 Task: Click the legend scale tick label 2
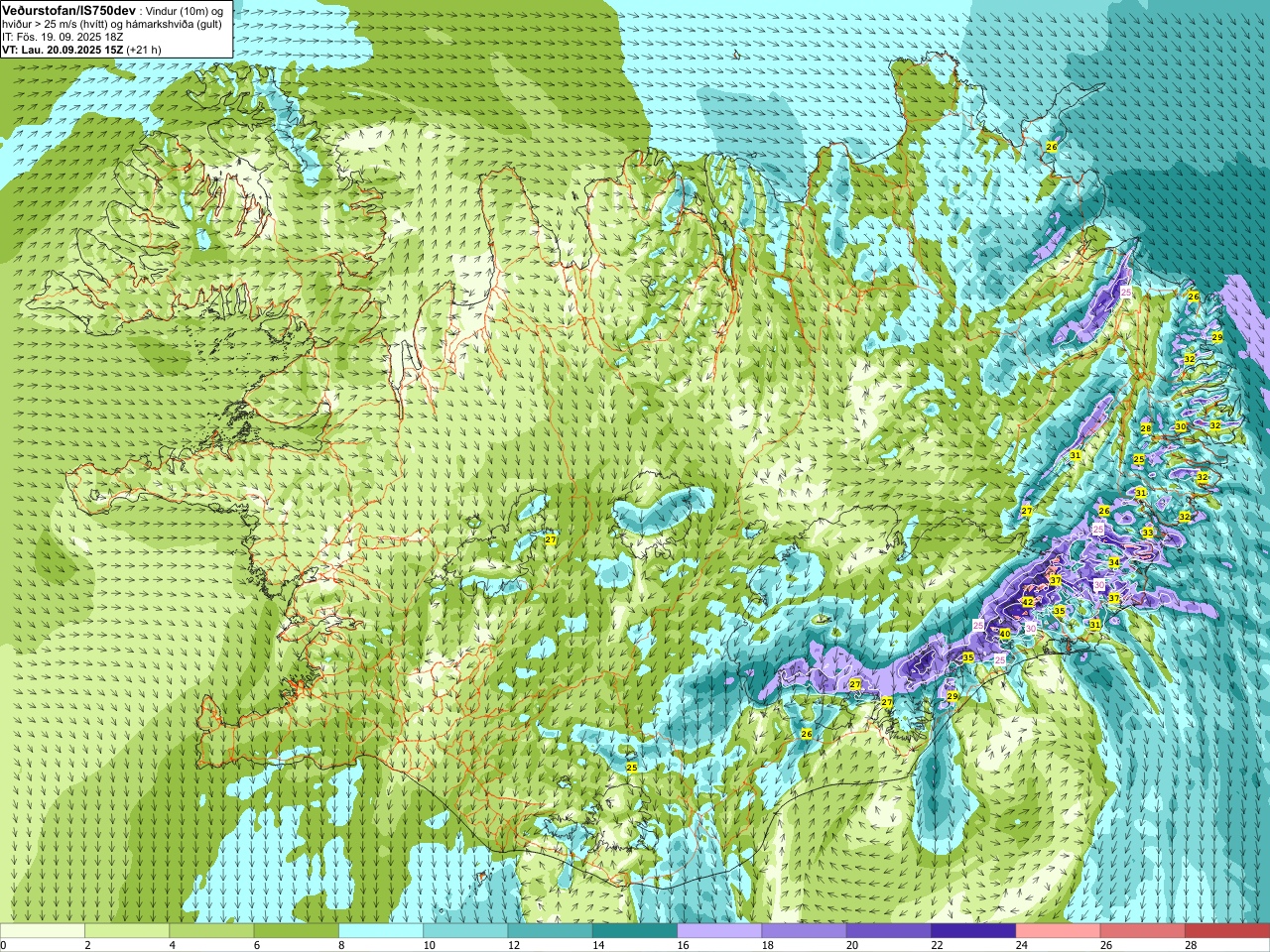coord(88,945)
